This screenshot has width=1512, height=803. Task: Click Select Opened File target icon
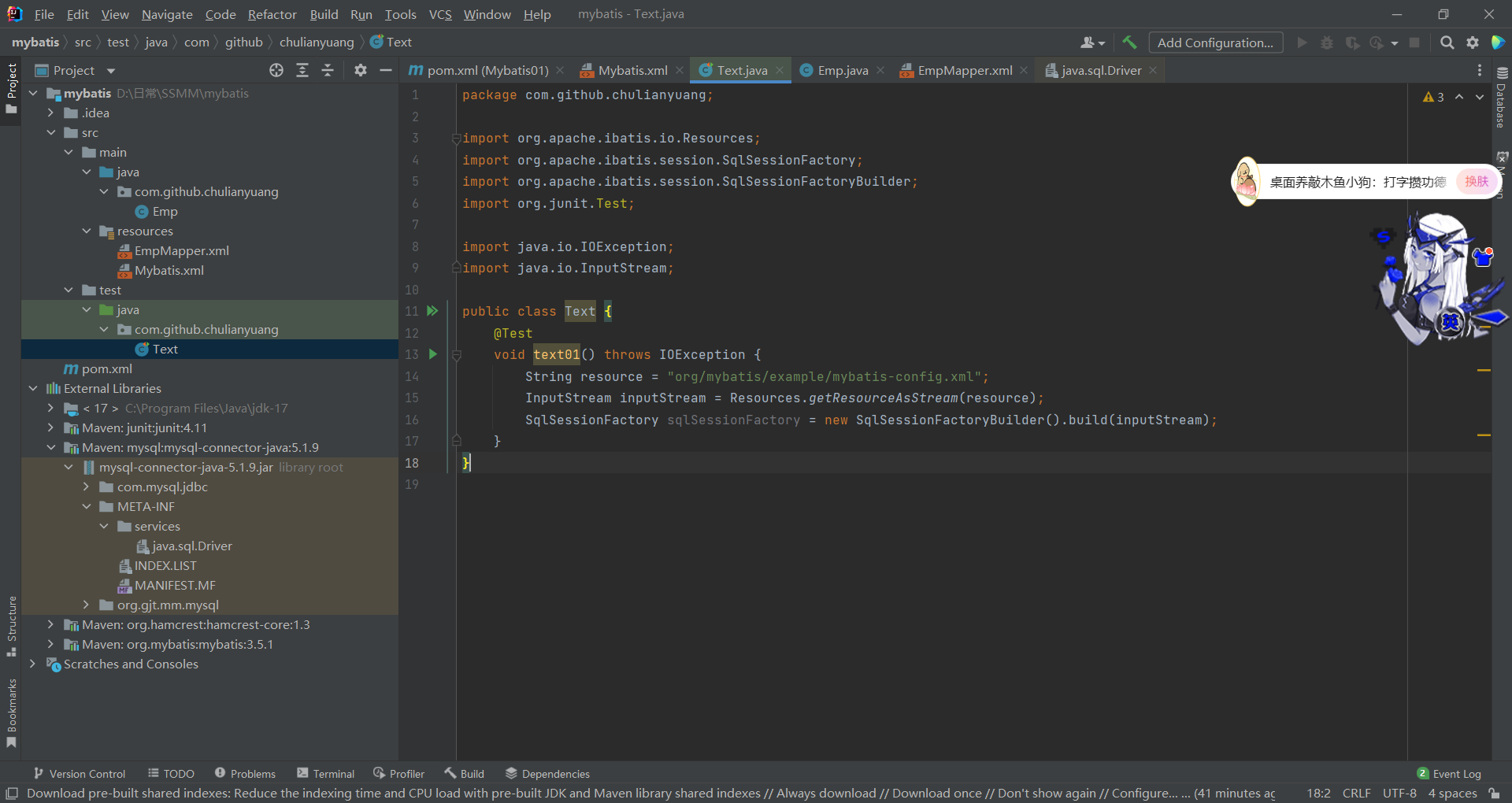point(276,70)
